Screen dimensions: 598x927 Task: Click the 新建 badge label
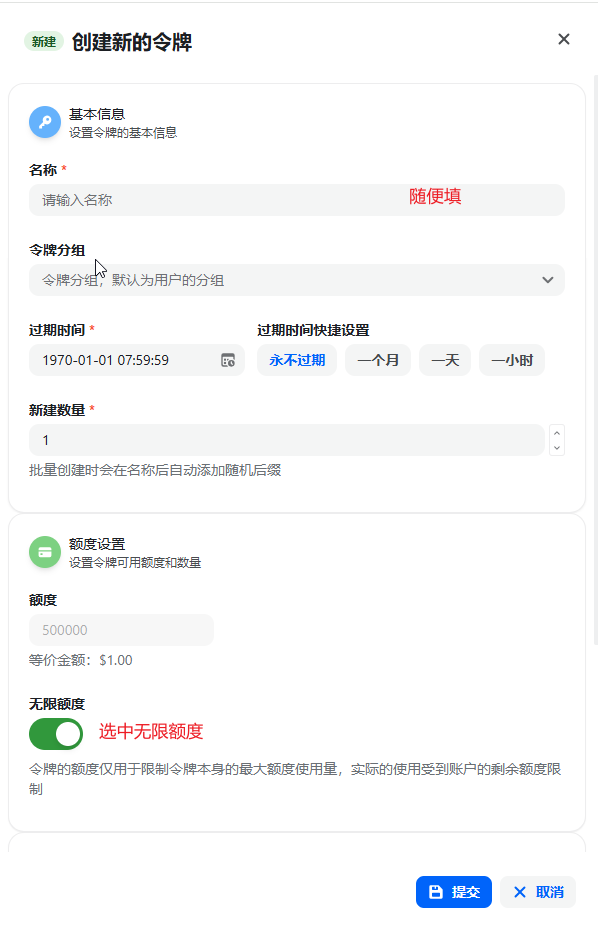pyautogui.click(x=44, y=42)
